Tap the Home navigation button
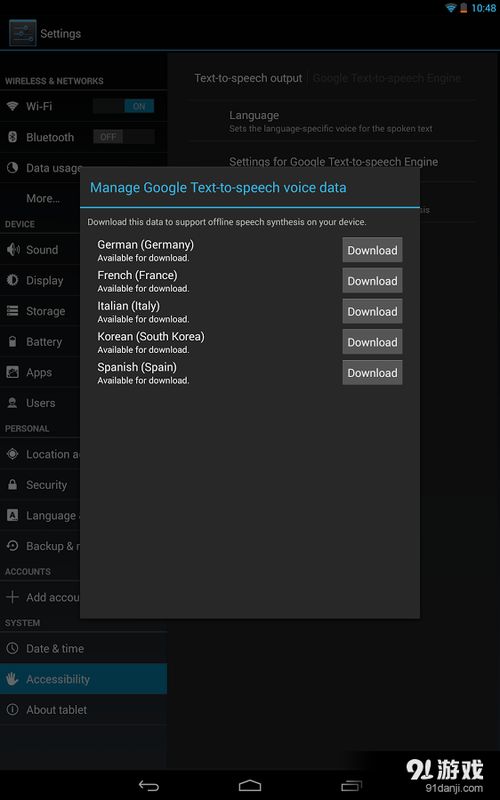The height and width of the screenshot is (800, 500). pyautogui.click(x=250, y=785)
